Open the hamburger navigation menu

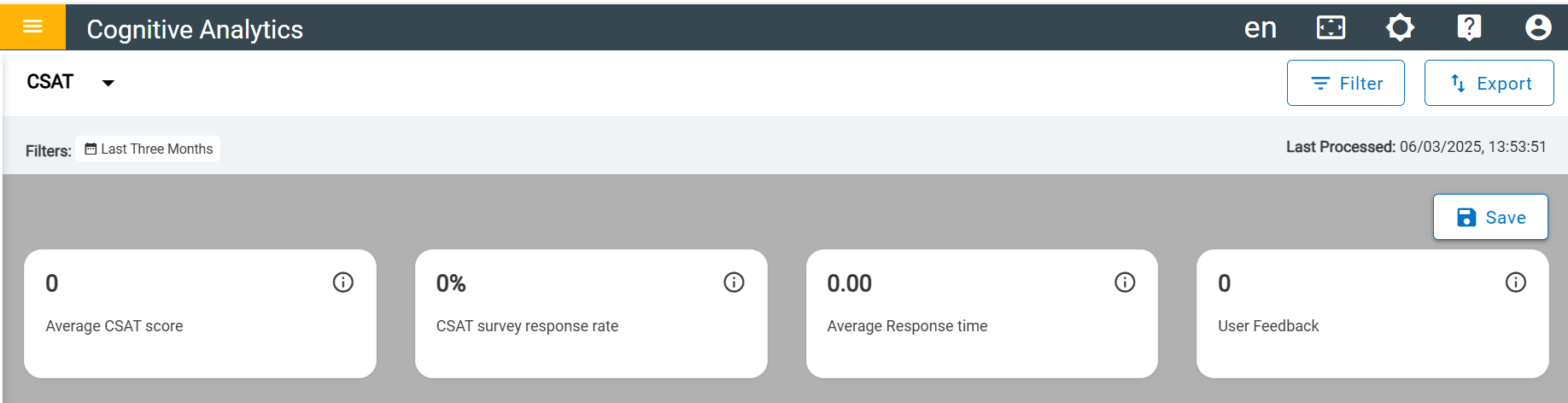(x=32, y=27)
